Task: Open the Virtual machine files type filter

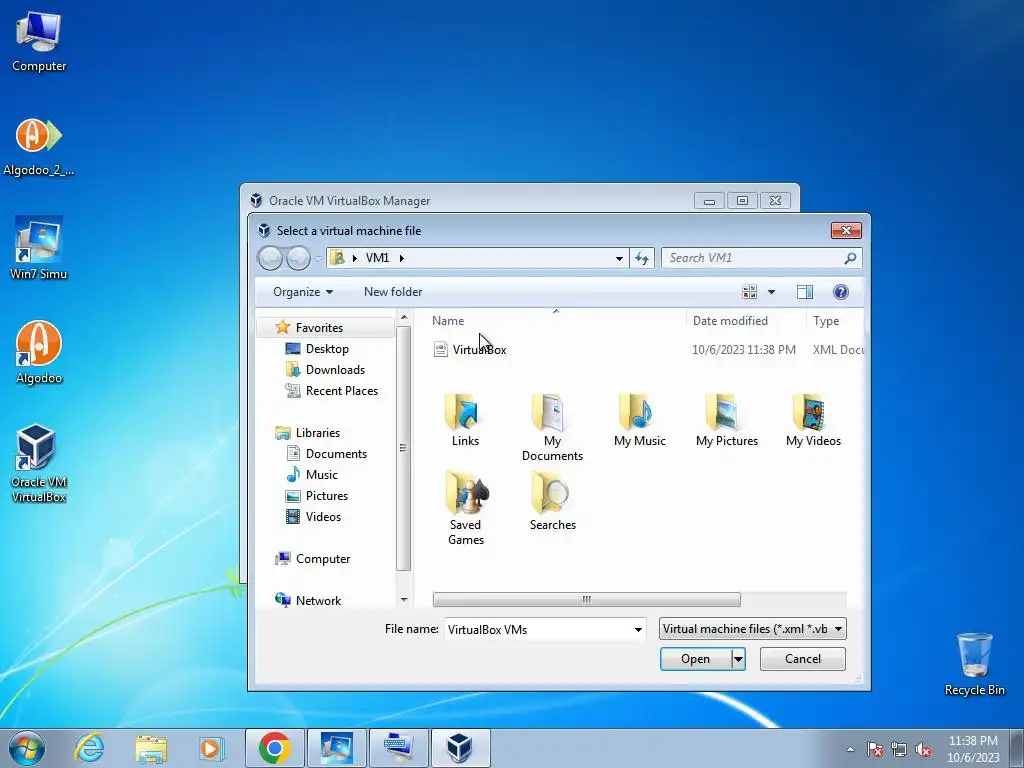Action: click(752, 629)
